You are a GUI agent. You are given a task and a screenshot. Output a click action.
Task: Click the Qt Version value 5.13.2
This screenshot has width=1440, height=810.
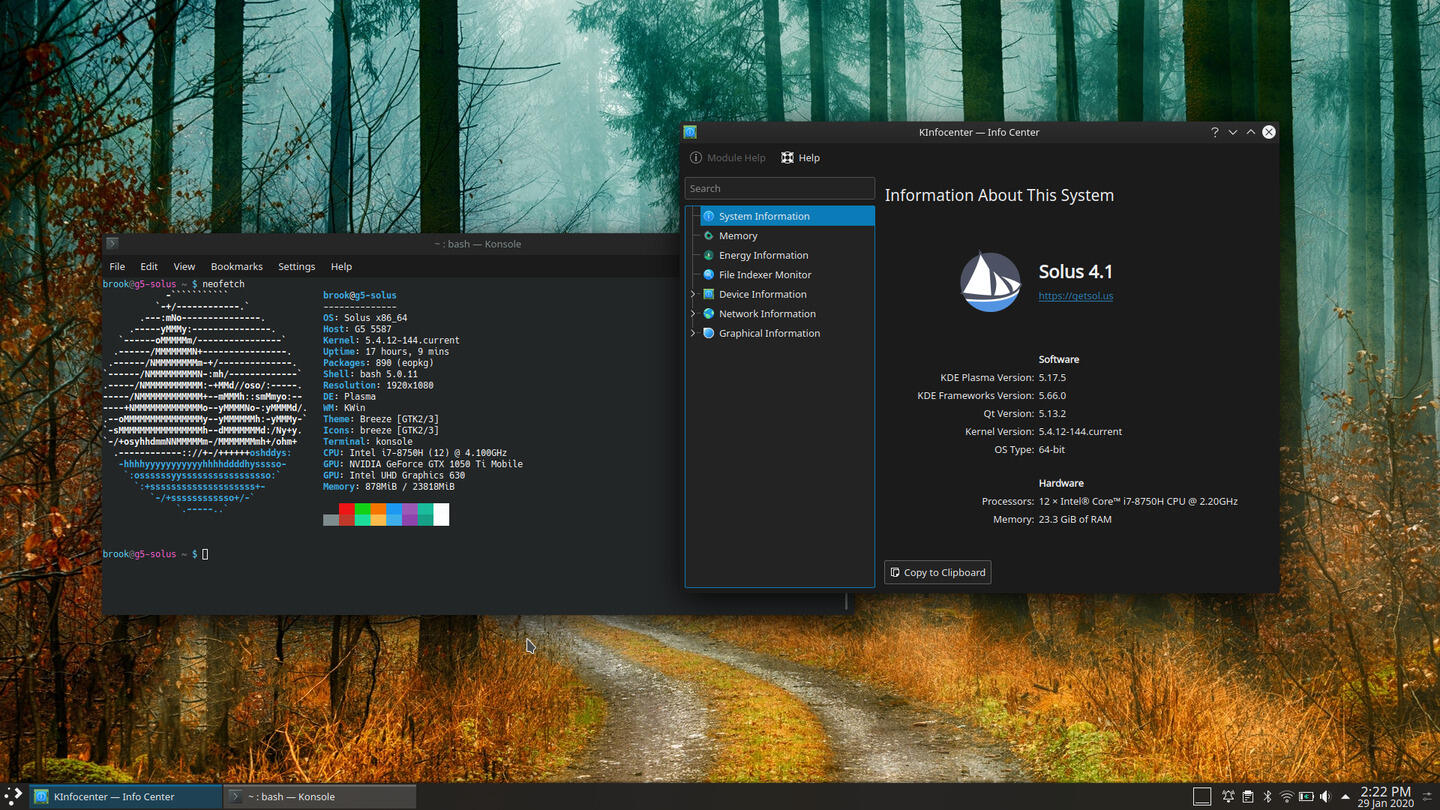[1052, 414]
